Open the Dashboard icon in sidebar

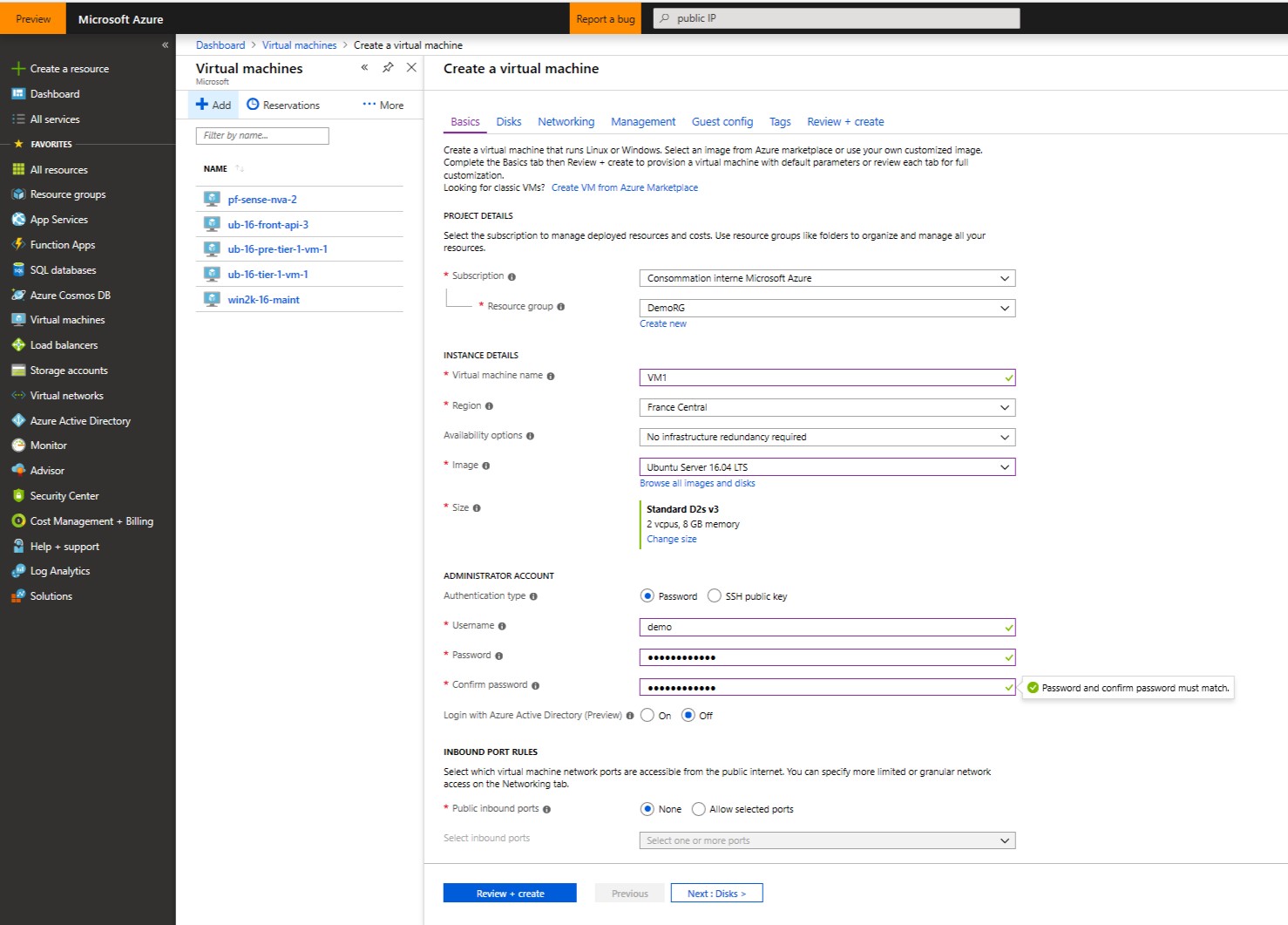17,94
